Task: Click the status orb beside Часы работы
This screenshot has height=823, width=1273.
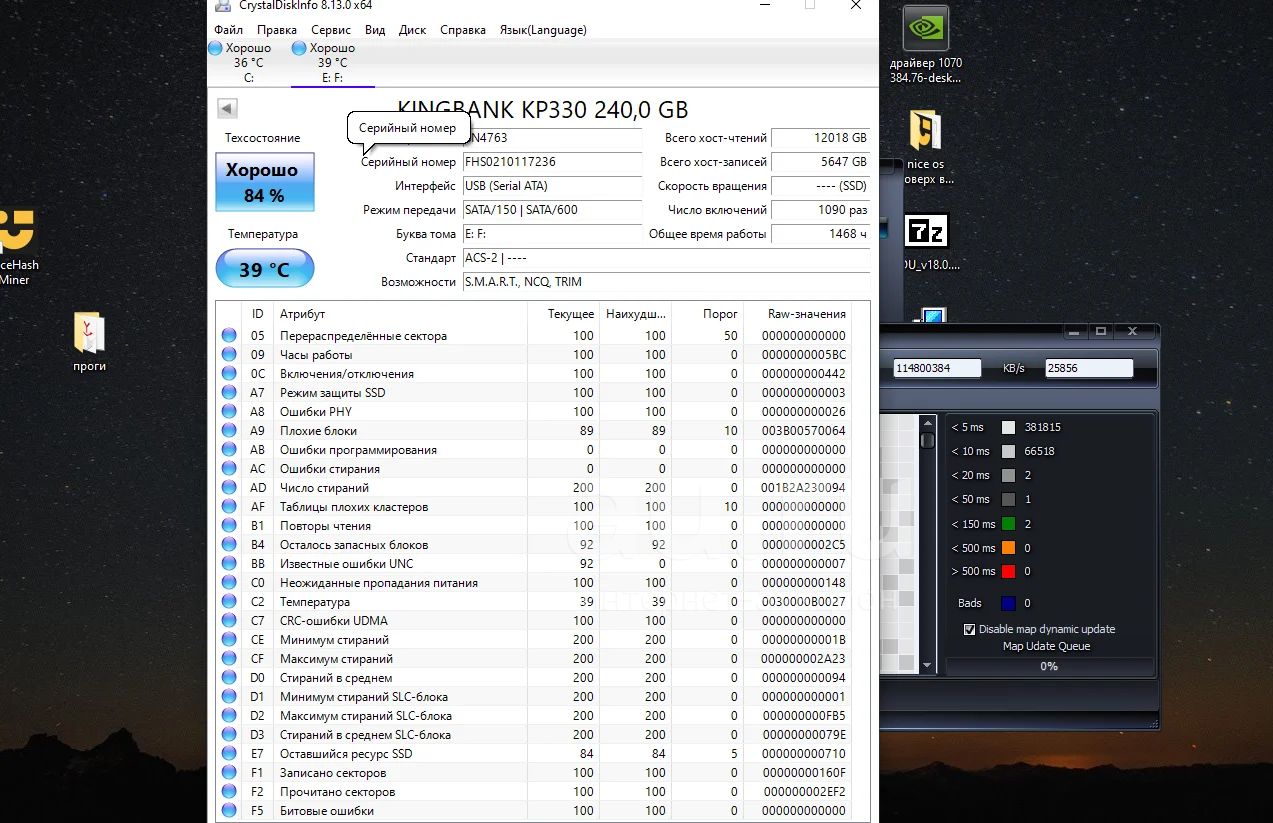Action: 230,355
